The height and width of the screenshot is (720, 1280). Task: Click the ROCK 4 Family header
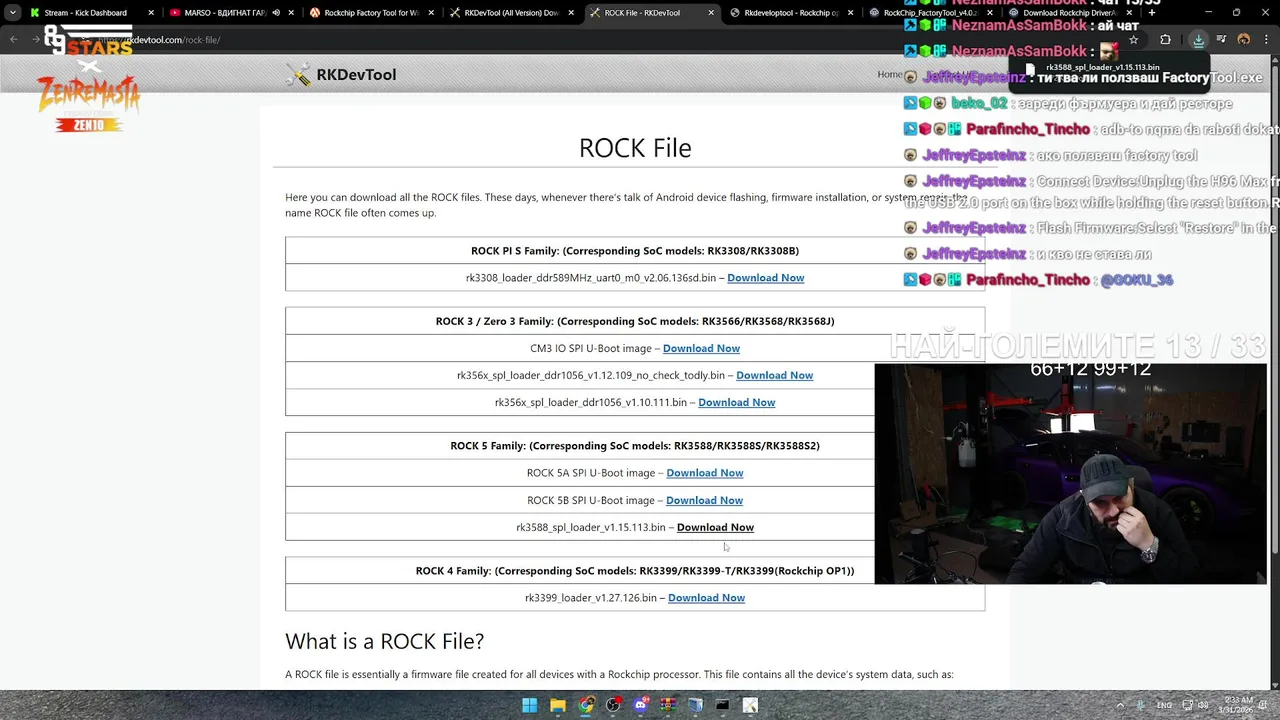click(x=635, y=571)
